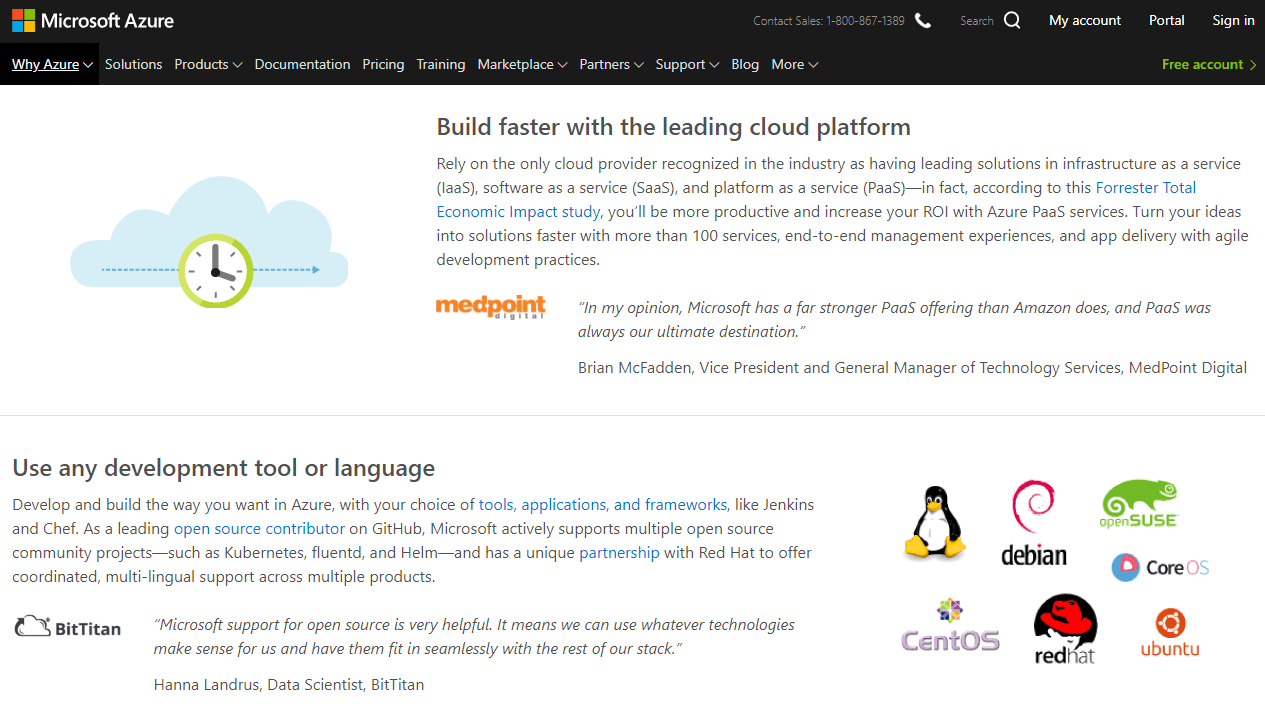The width and height of the screenshot is (1265, 714).
Task: Click the Search text field
Action: (x=977, y=21)
